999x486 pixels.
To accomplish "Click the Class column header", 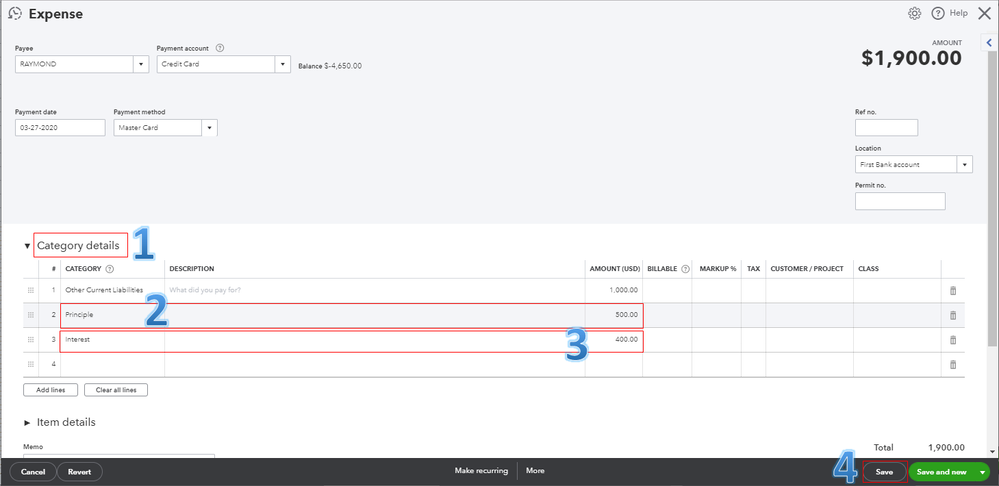I will tap(868, 269).
